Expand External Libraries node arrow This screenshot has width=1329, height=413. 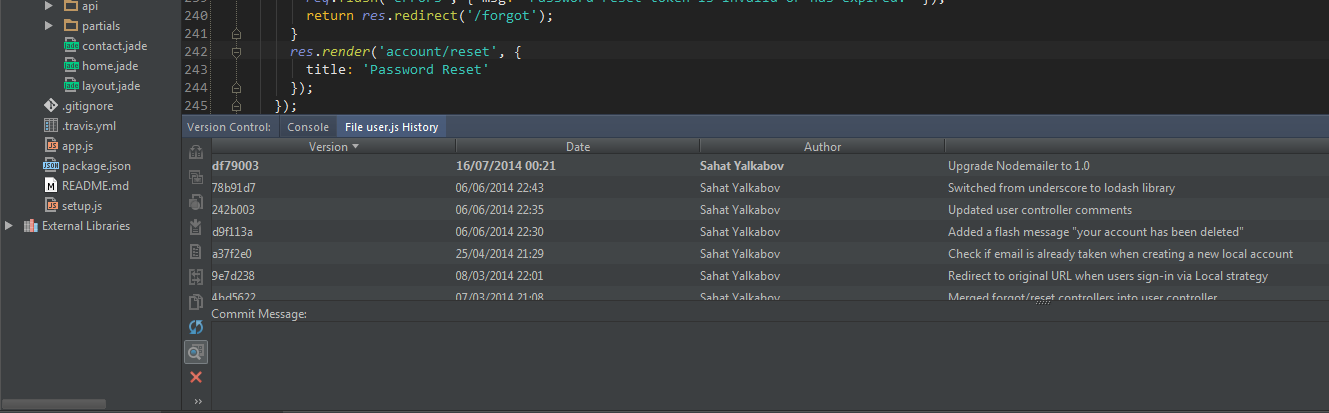pyautogui.click(x=9, y=226)
